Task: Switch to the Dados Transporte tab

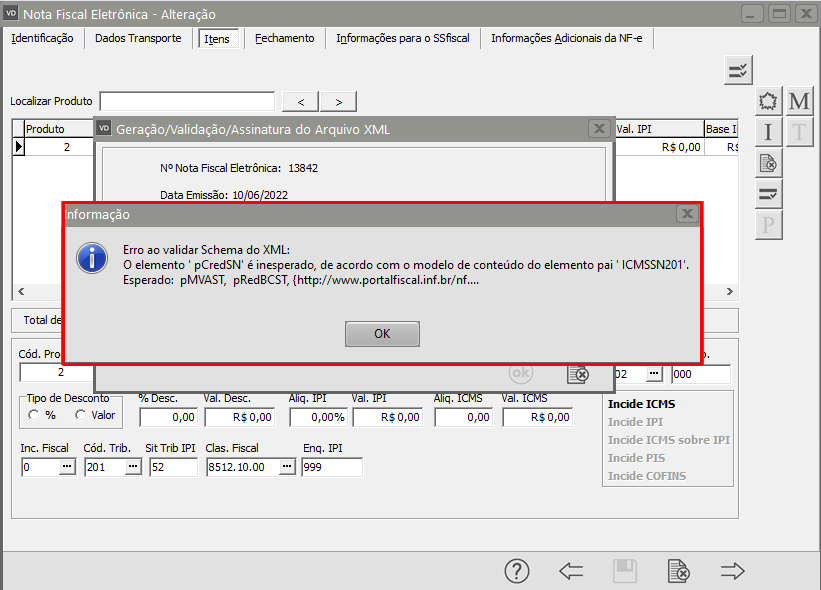Action: (x=138, y=38)
